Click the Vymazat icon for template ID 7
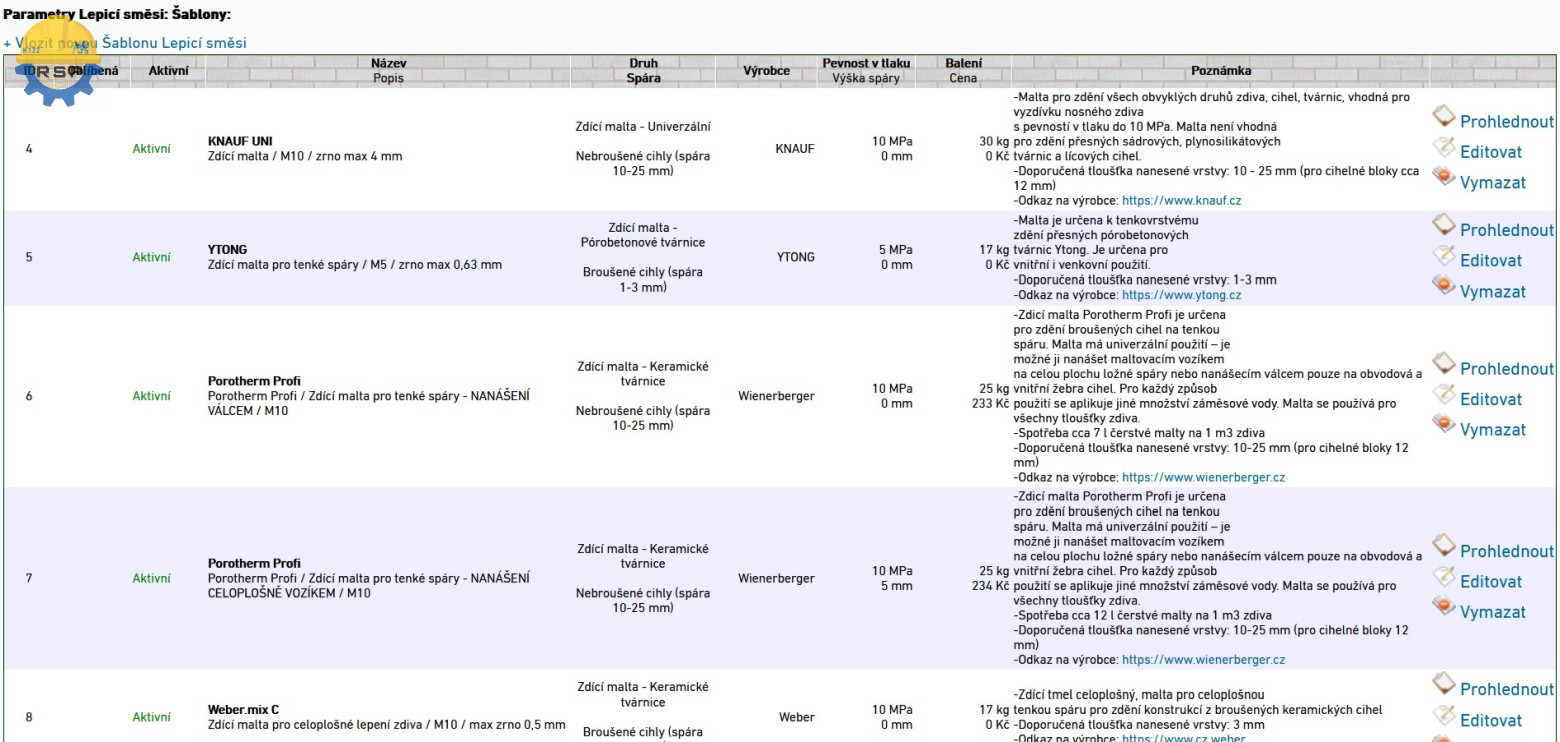The width and height of the screenshot is (1560, 742). coord(1443,607)
